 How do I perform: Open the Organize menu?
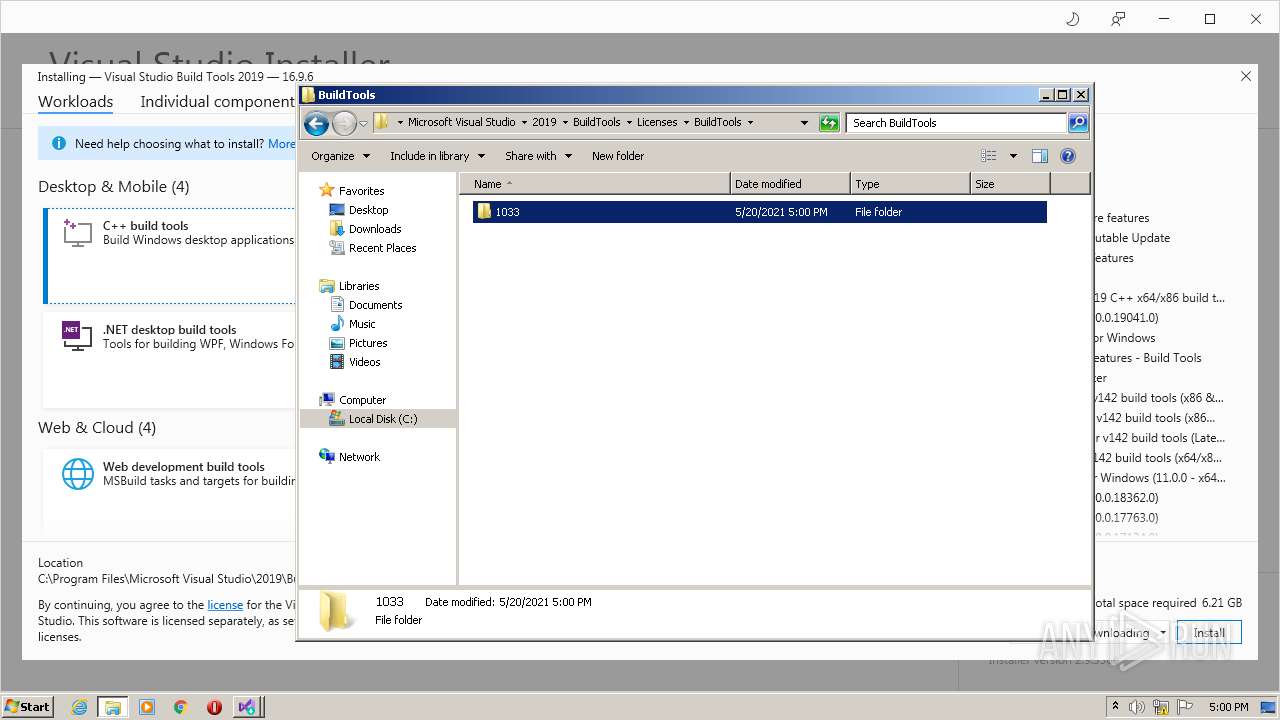click(340, 156)
